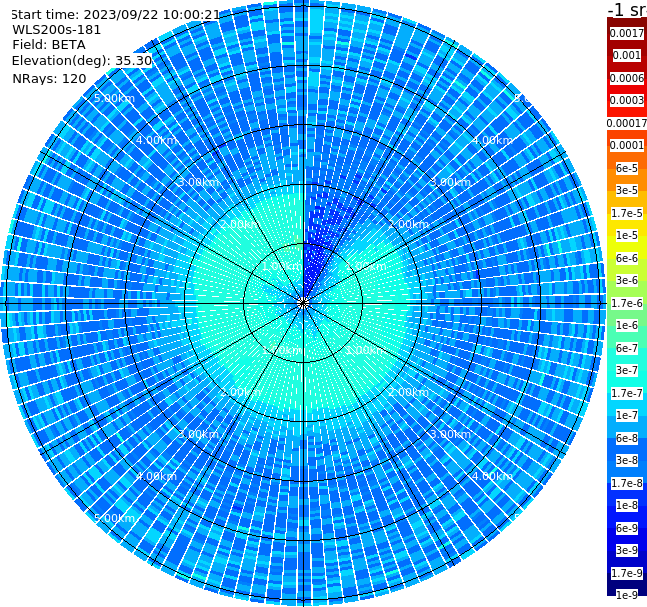This screenshot has width=647, height=607.
Task: Click the 0.001 dark red colorbar label
Action: coord(627,55)
